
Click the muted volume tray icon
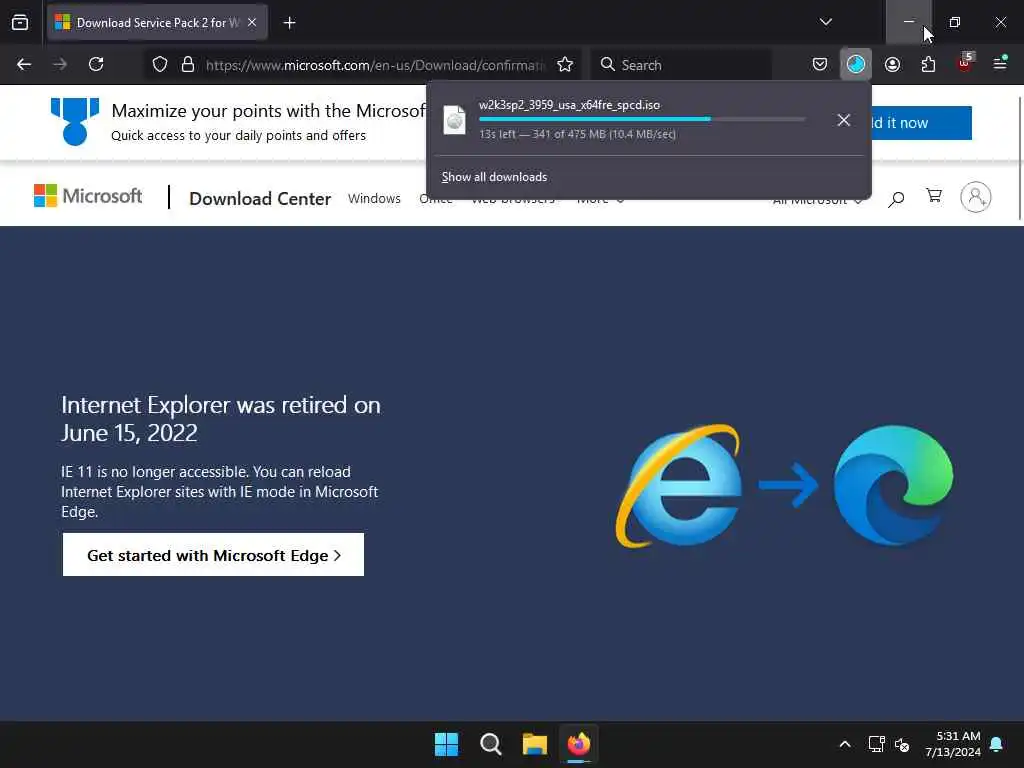point(902,744)
